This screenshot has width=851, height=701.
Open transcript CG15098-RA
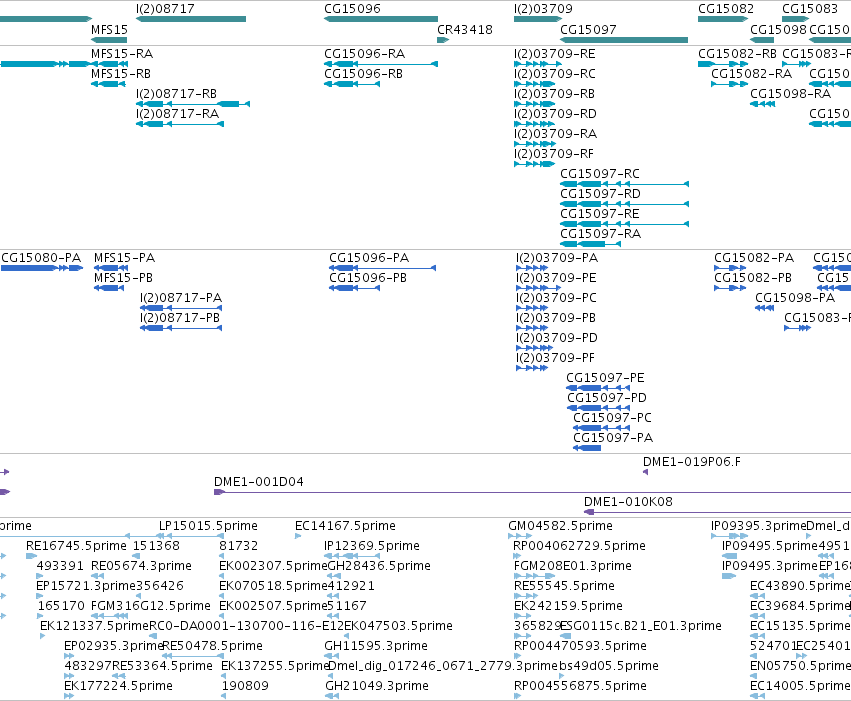coord(763,104)
